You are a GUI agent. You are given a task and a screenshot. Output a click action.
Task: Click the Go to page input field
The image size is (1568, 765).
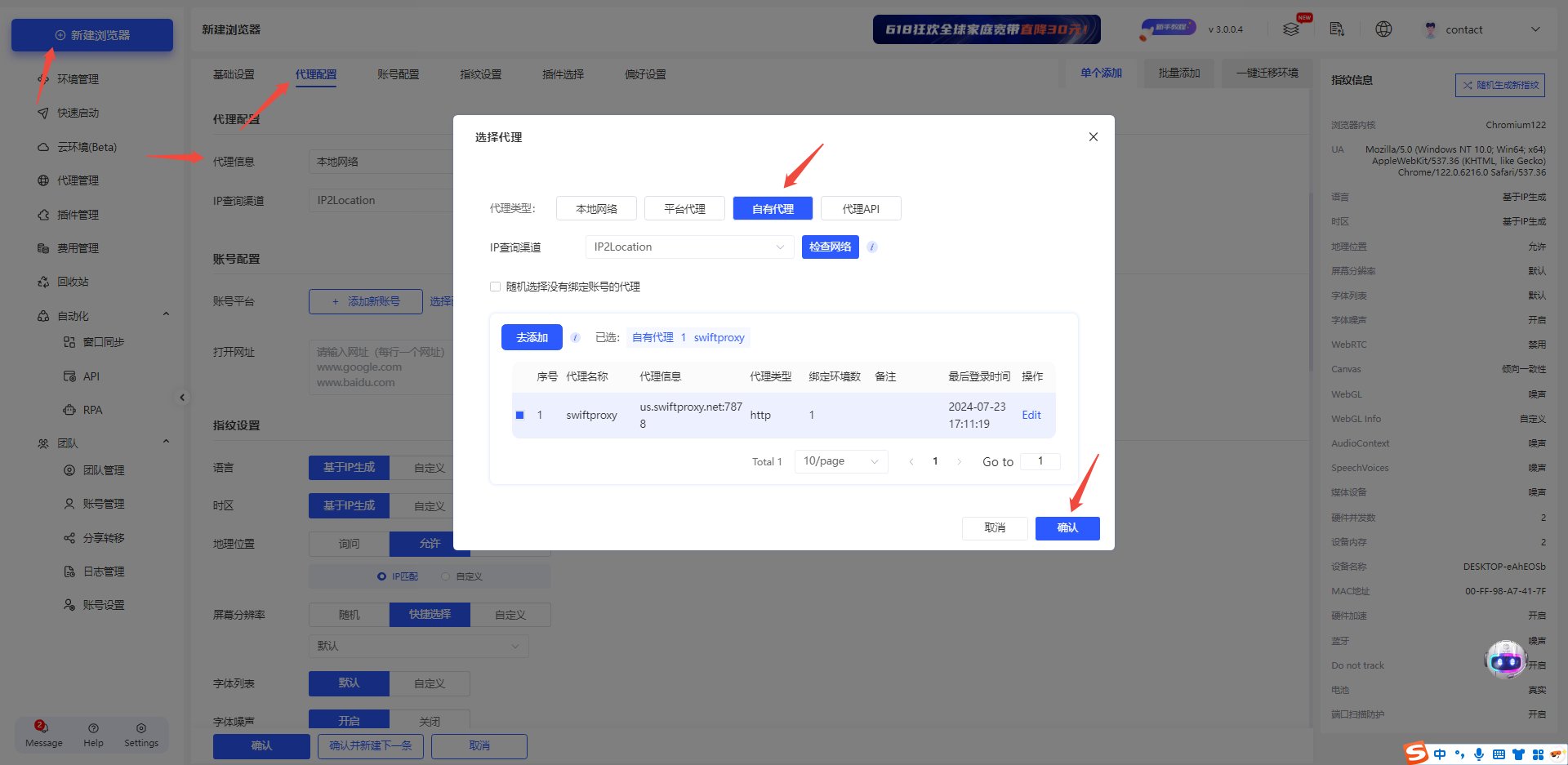point(1040,461)
